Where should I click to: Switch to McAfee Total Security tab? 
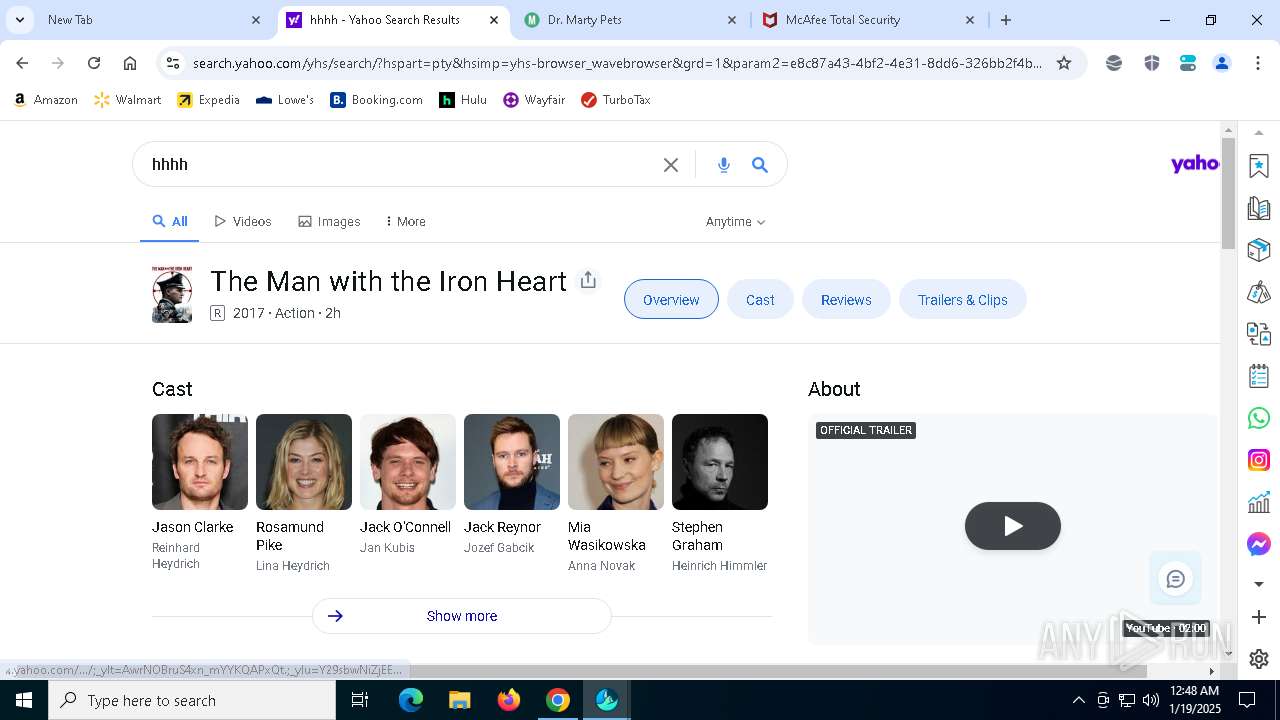(x=870, y=20)
